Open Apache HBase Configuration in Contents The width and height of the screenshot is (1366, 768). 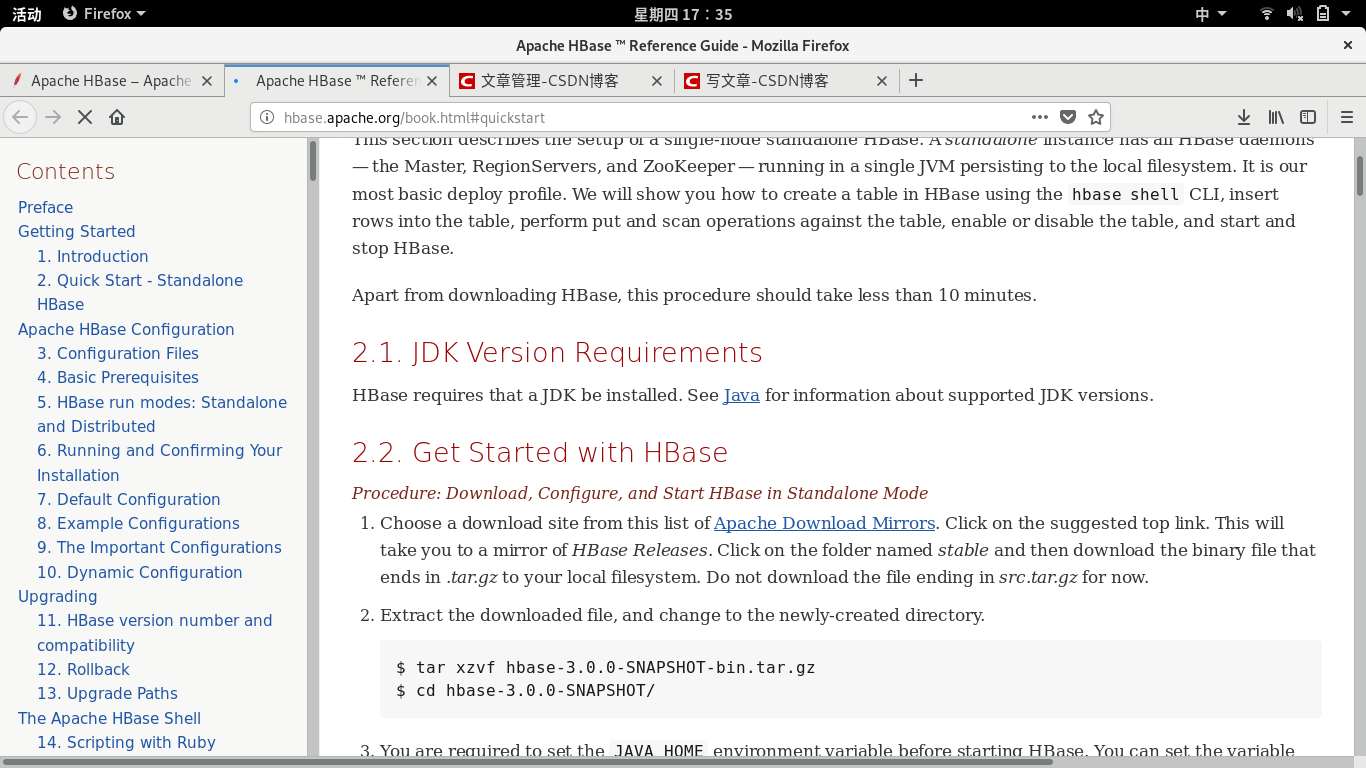click(126, 329)
